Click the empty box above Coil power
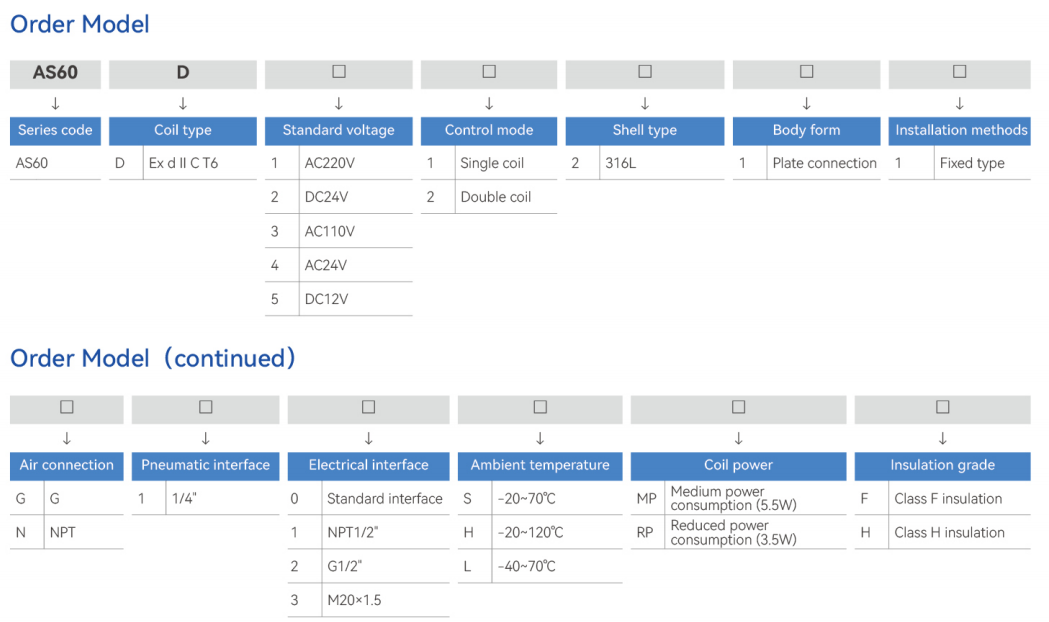 (x=738, y=407)
